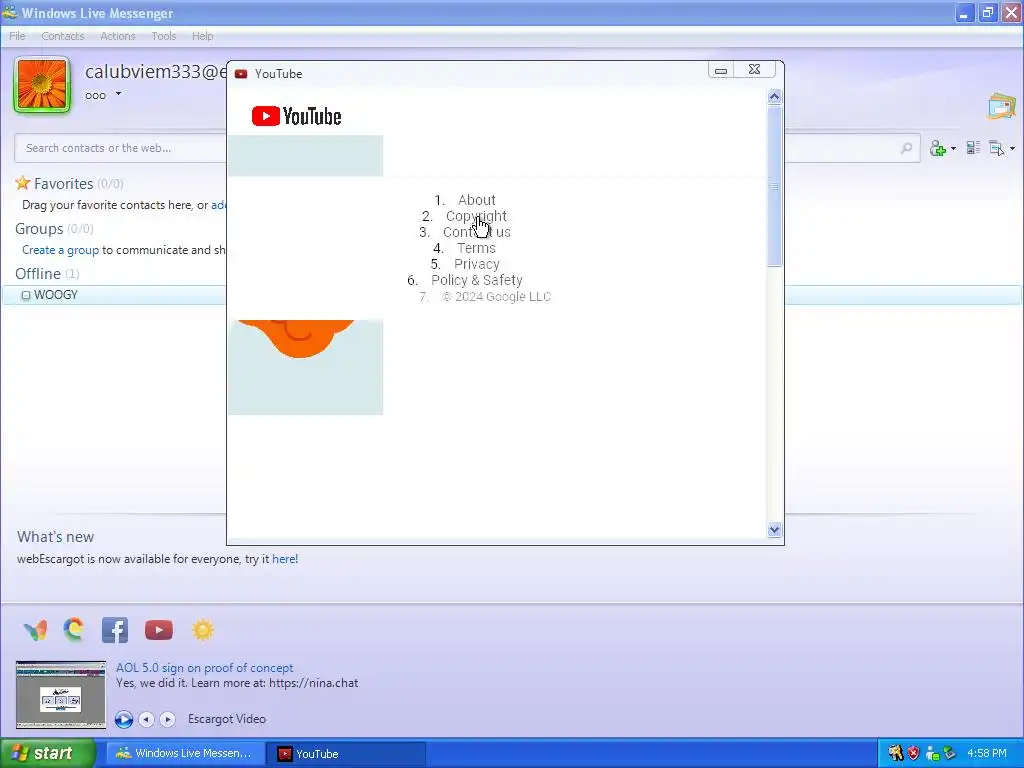Viewport: 1024px width, 768px height.
Task: Click the What's new heading
Action: [x=56, y=537]
